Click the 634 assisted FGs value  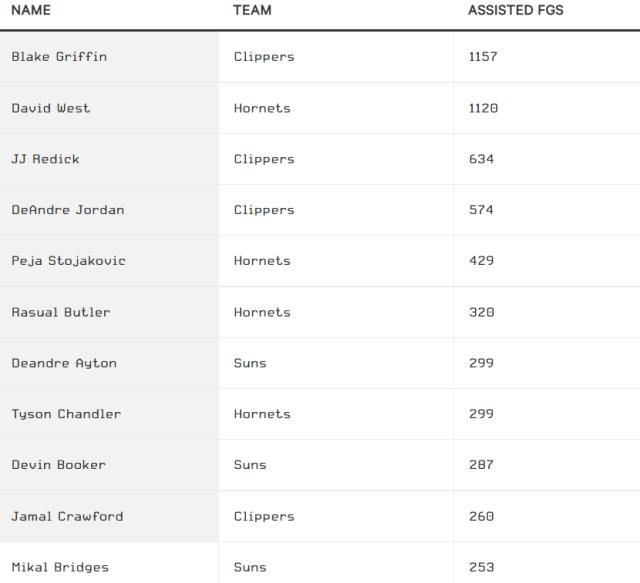point(481,159)
